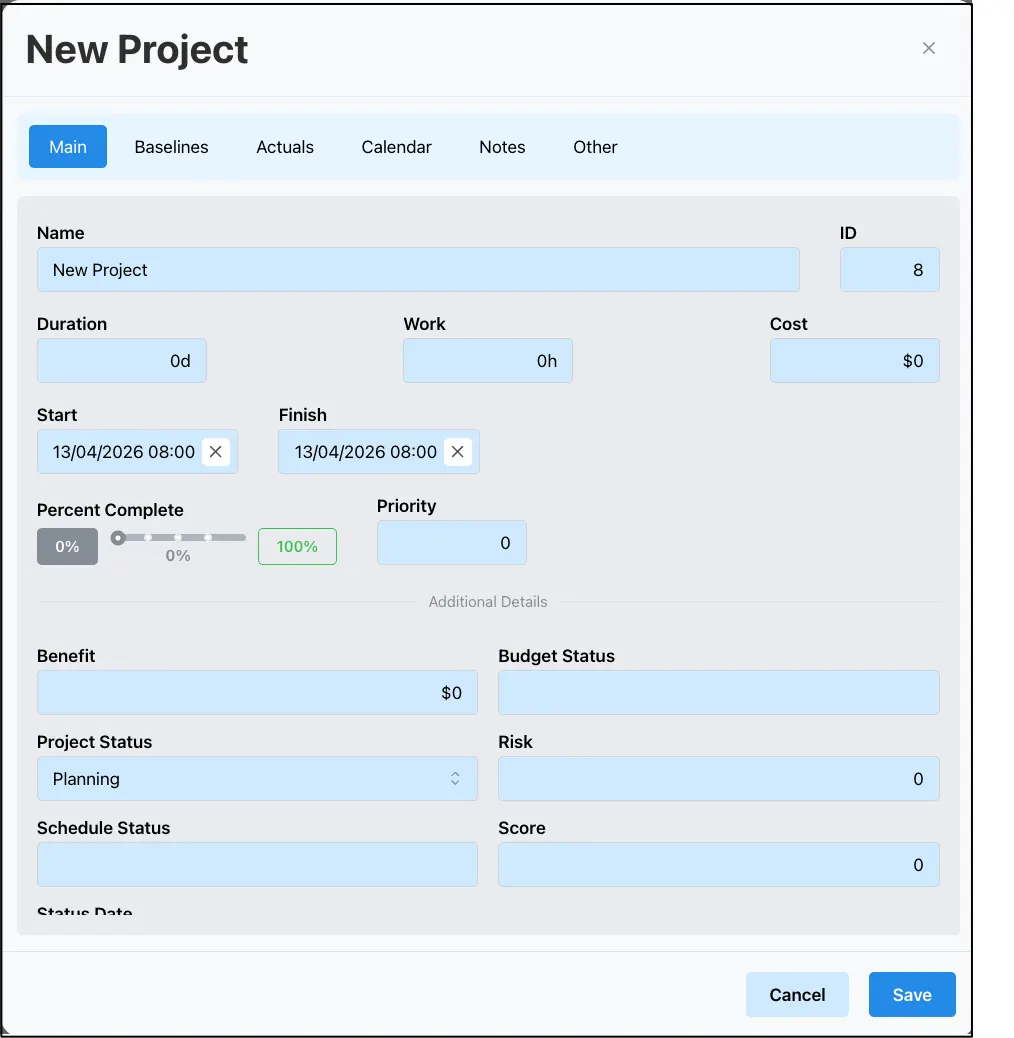Clear the Finish date value

[457, 451]
